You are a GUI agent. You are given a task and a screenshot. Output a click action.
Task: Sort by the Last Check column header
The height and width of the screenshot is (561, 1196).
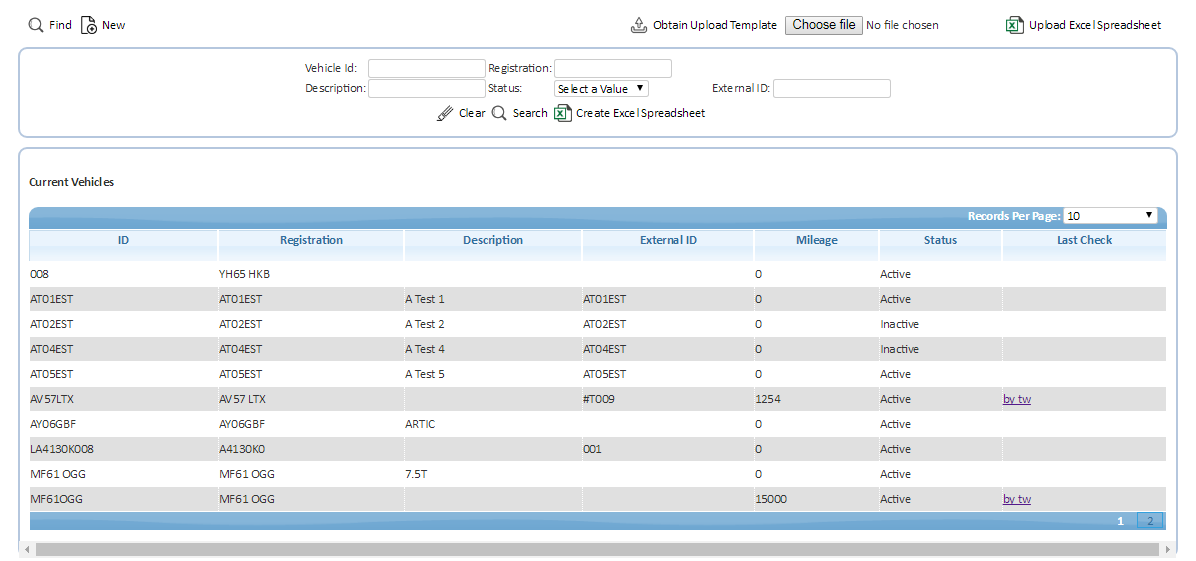click(1085, 240)
